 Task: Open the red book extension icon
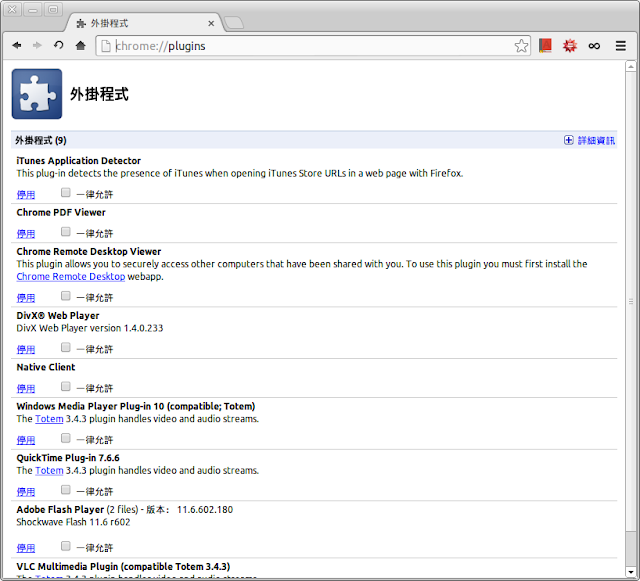coord(545,46)
